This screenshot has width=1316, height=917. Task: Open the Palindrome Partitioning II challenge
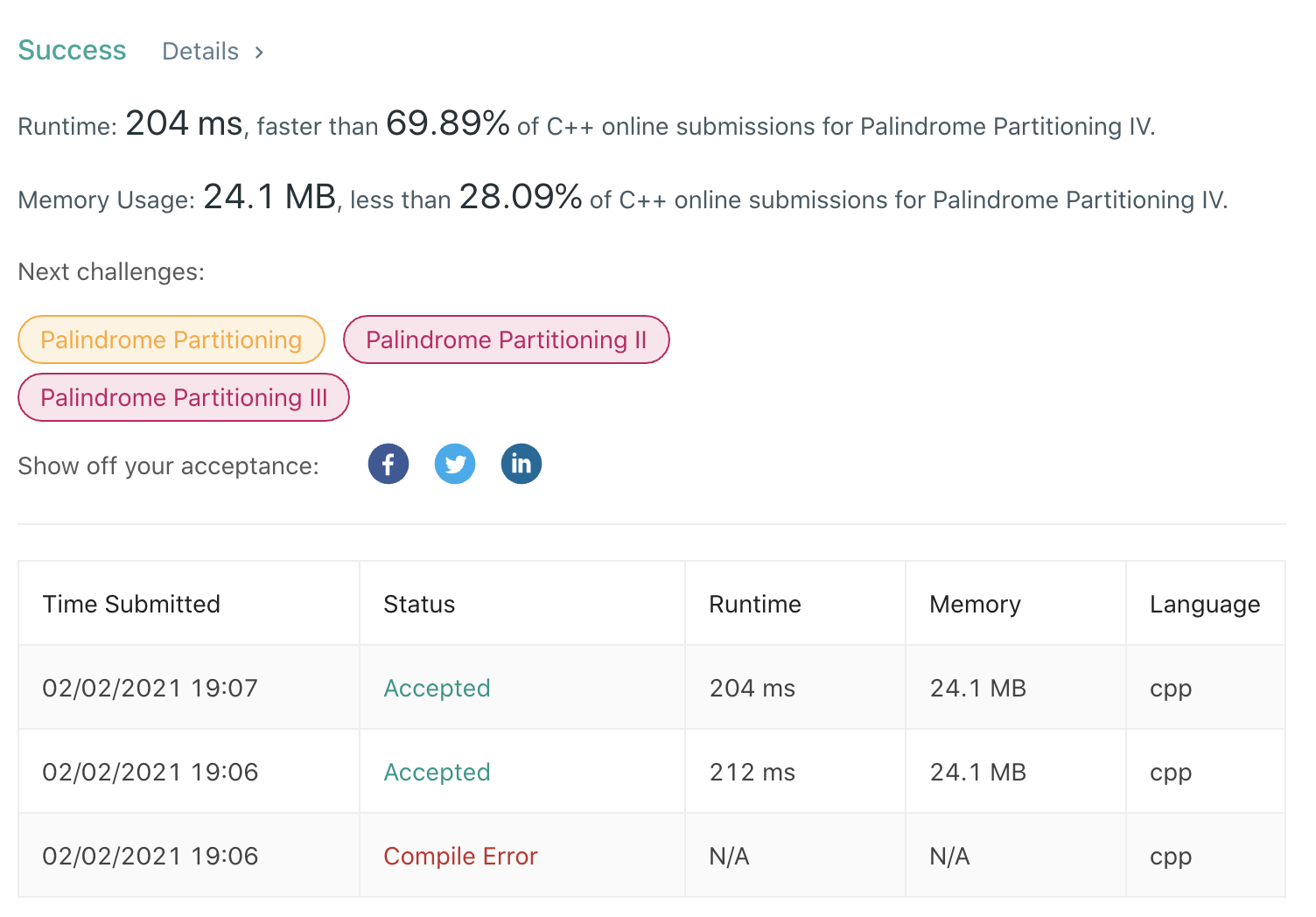pos(506,339)
